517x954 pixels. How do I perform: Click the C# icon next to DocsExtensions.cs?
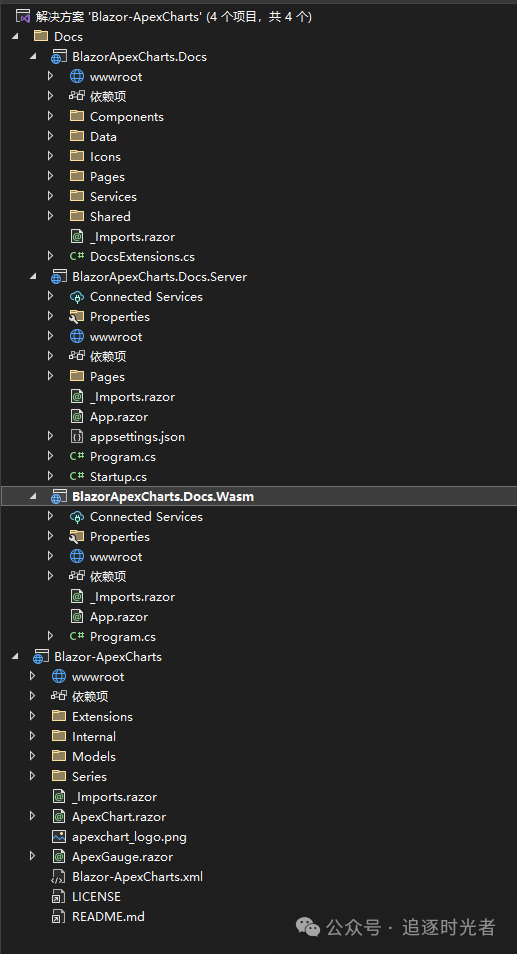click(x=77, y=257)
